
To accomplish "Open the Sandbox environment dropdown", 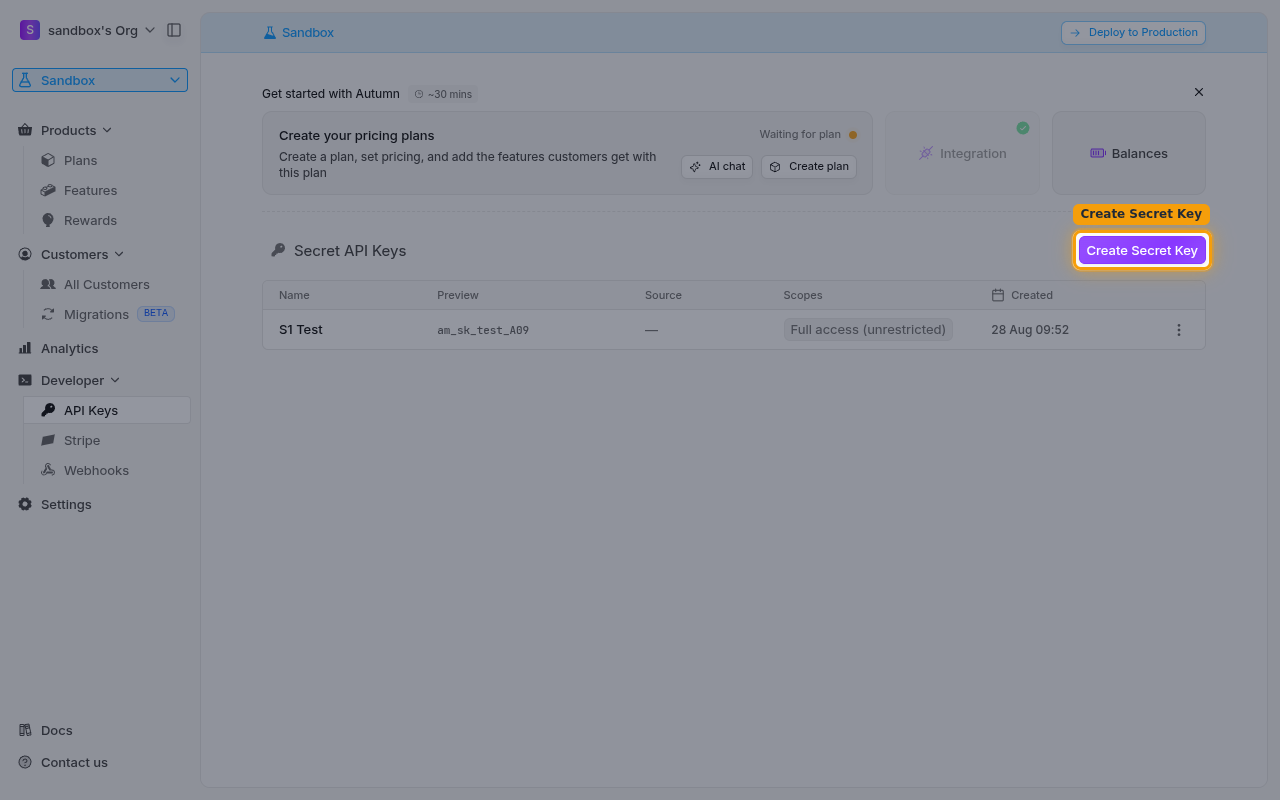I will pyautogui.click(x=100, y=80).
